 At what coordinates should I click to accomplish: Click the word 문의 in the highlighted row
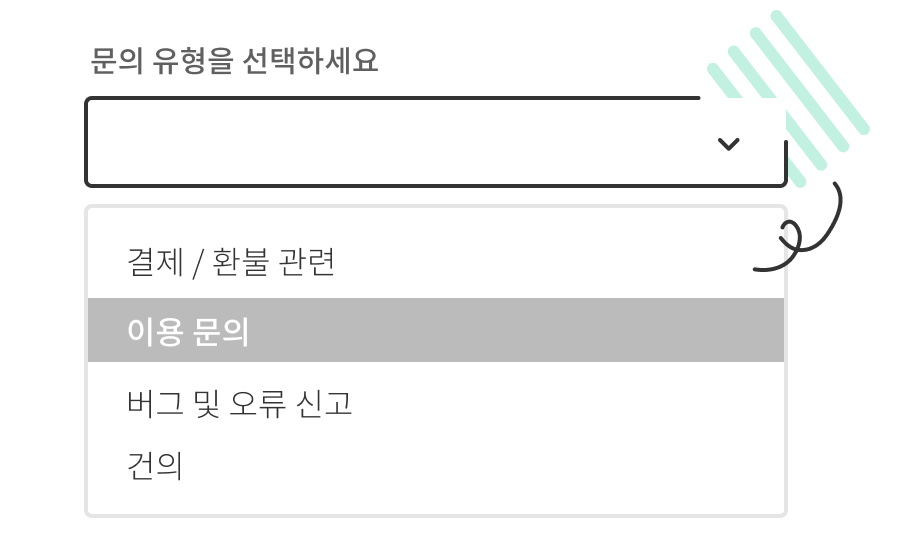tap(221, 331)
